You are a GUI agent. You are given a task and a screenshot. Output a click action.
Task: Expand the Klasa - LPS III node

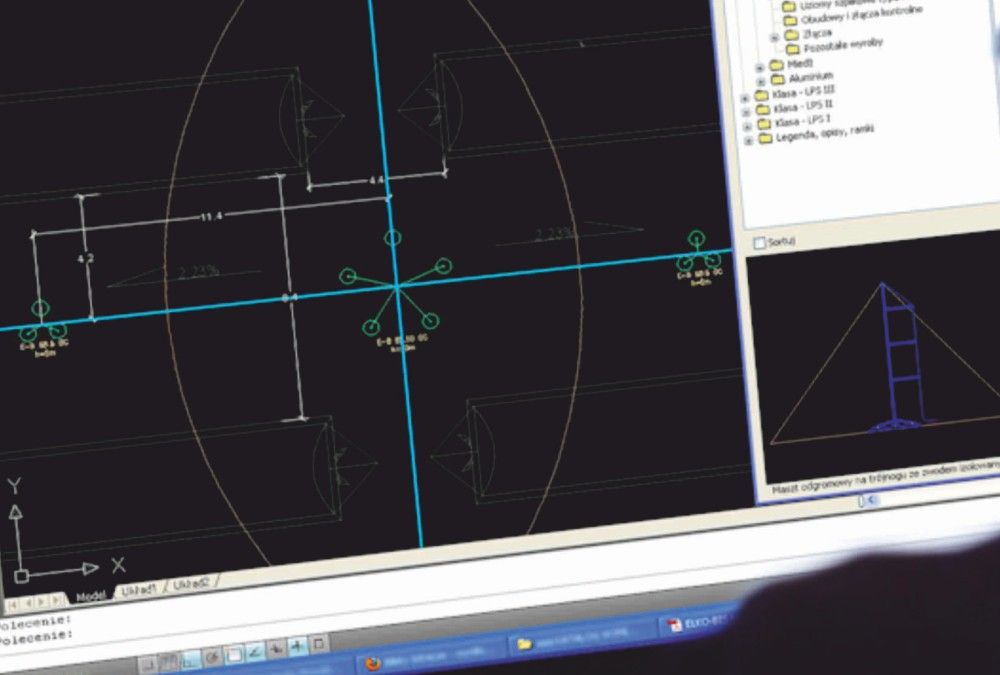(x=744, y=98)
